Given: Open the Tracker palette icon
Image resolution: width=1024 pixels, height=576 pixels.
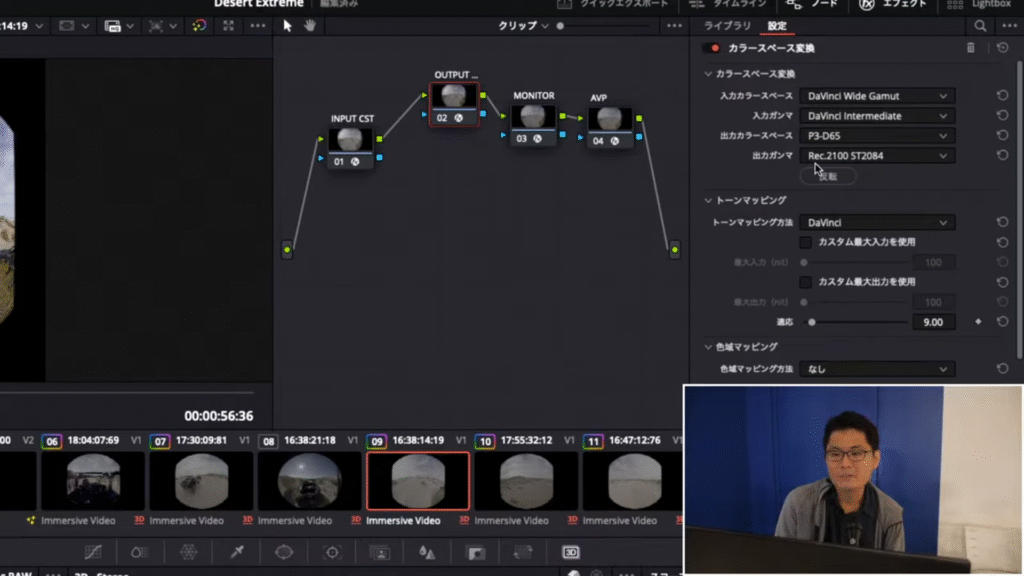Looking at the screenshot, I should point(332,552).
